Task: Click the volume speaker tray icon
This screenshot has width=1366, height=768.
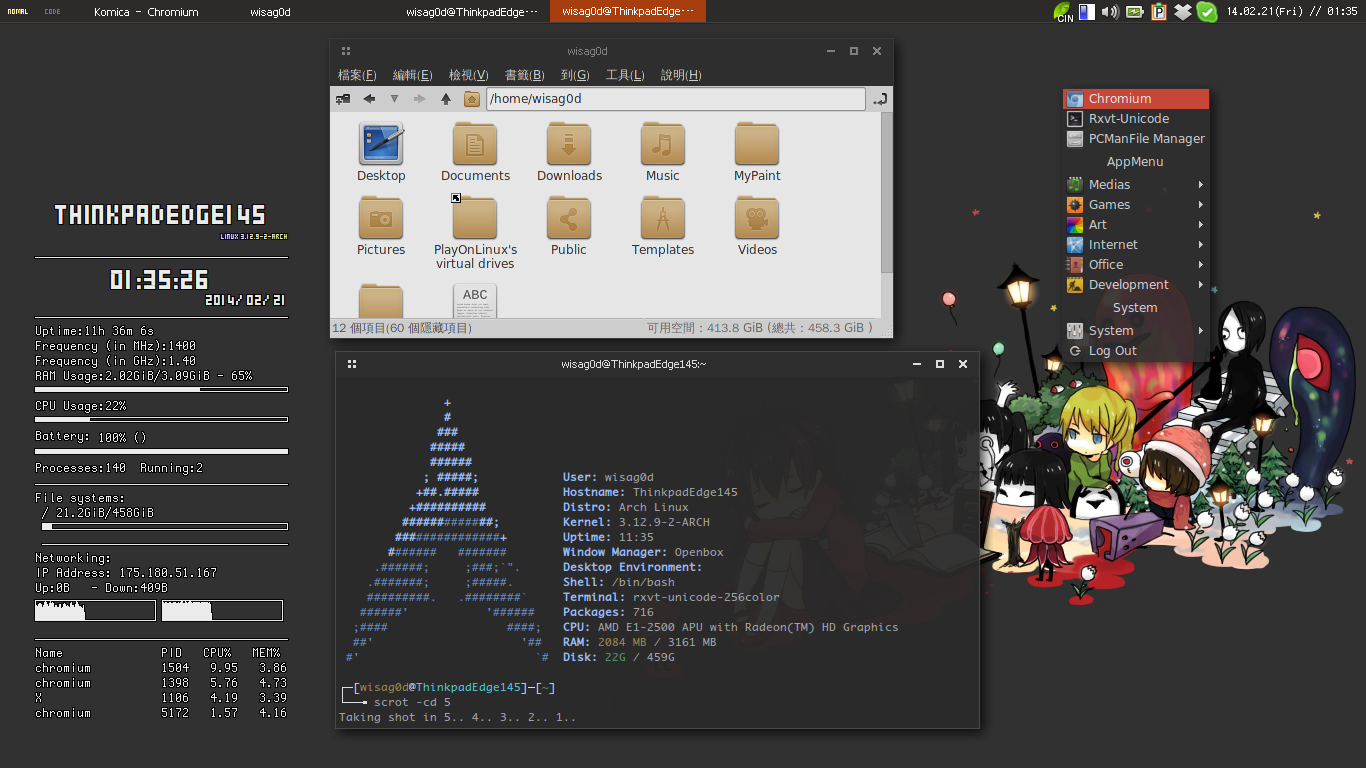Action: tap(1111, 12)
